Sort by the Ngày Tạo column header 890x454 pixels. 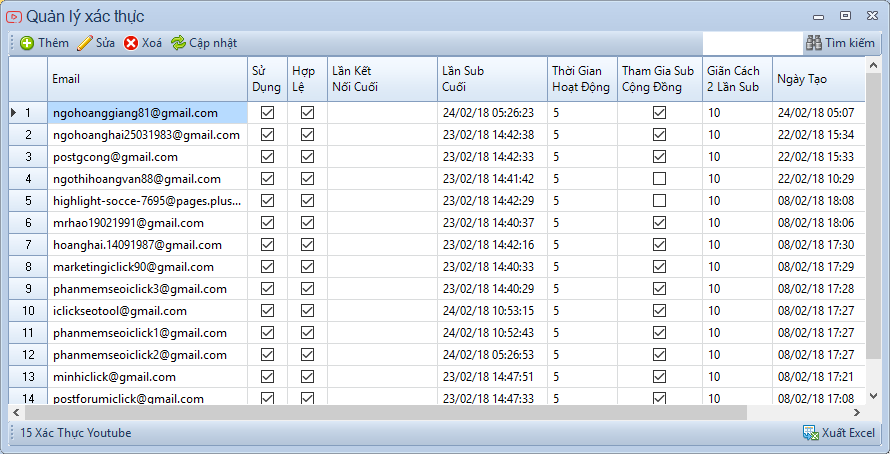[x=815, y=79]
